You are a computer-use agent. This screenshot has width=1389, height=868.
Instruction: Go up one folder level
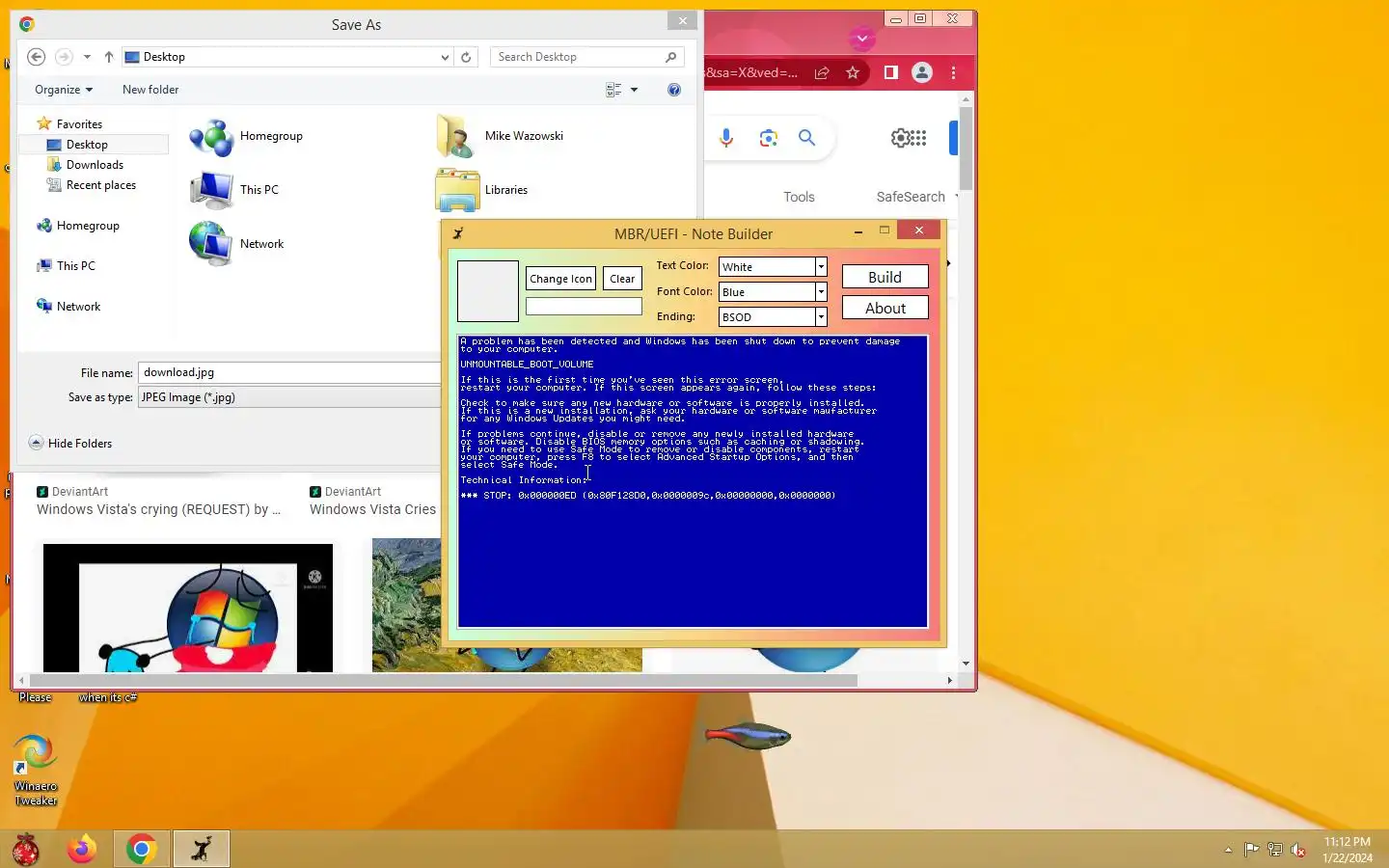[x=109, y=57]
